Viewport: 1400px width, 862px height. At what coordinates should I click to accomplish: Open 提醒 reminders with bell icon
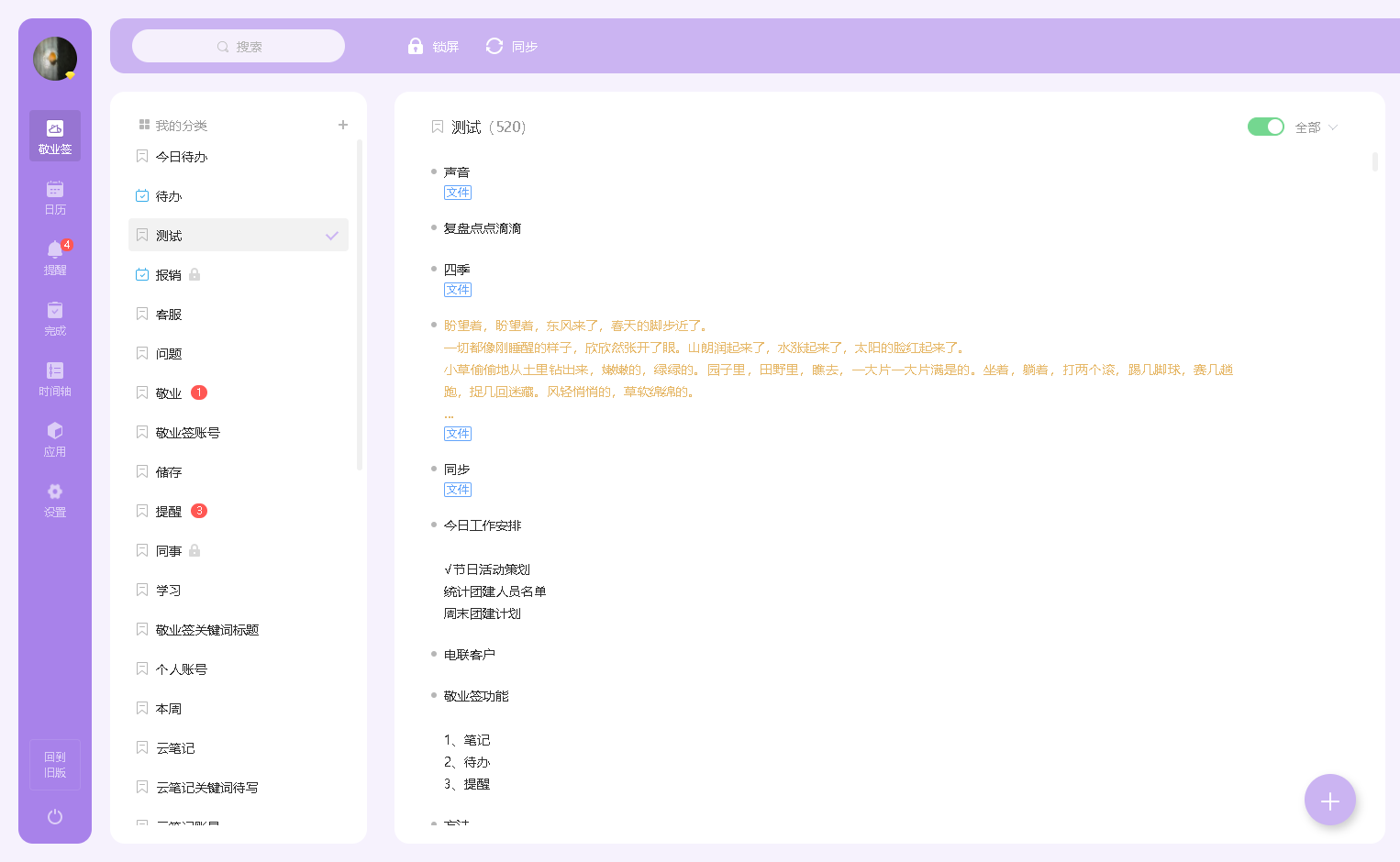pos(55,257)
